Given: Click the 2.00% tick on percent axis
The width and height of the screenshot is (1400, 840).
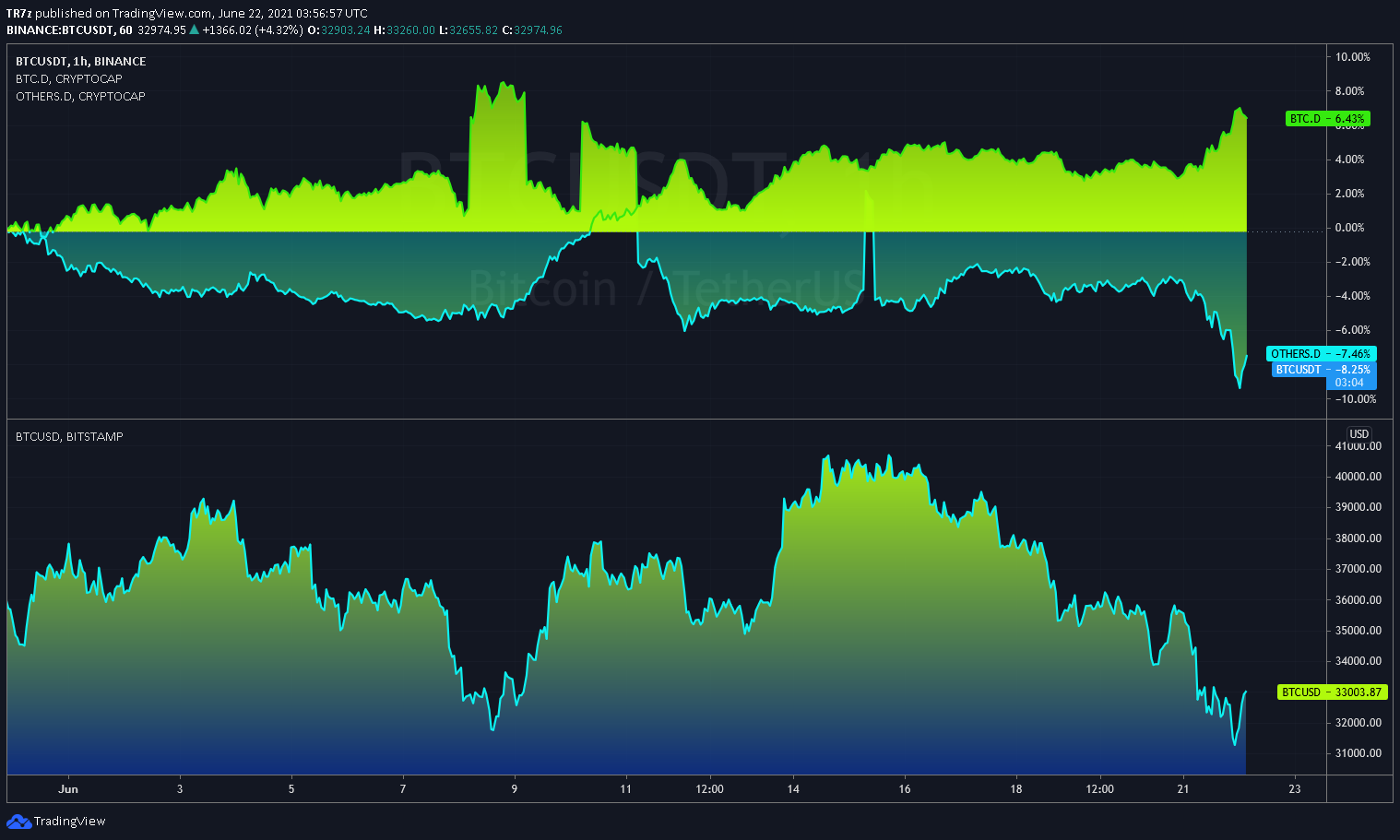Looking at the screenshot, I should pyautogui.click(x=1350, y=194).
